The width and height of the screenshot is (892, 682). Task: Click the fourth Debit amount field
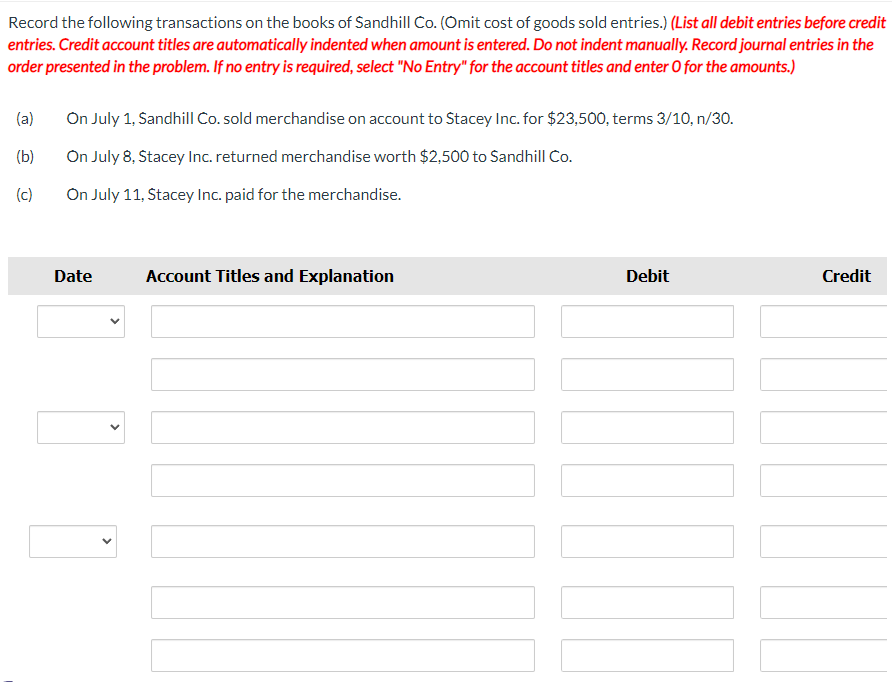point(647,480)
